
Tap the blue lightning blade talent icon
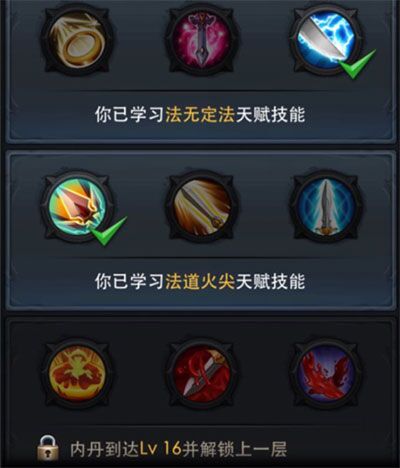click(x=327, y=40)
